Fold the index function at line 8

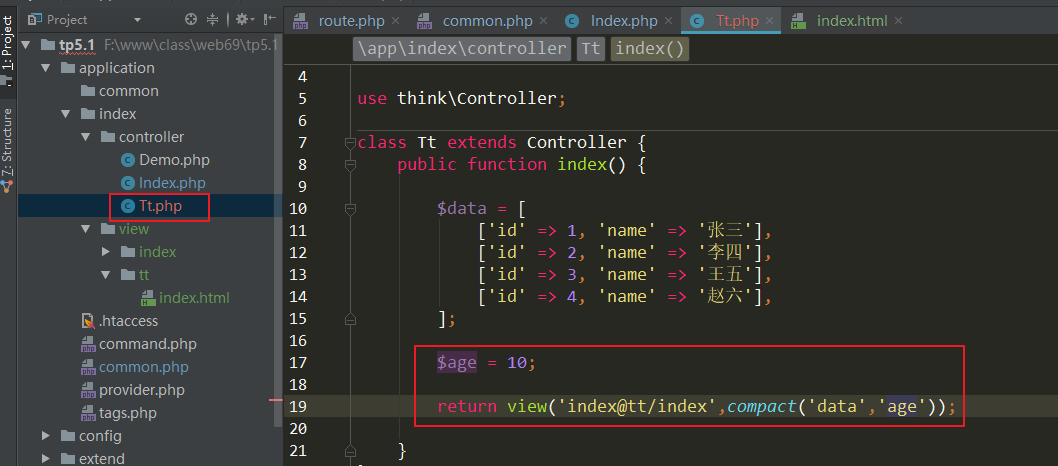[350, 165]
